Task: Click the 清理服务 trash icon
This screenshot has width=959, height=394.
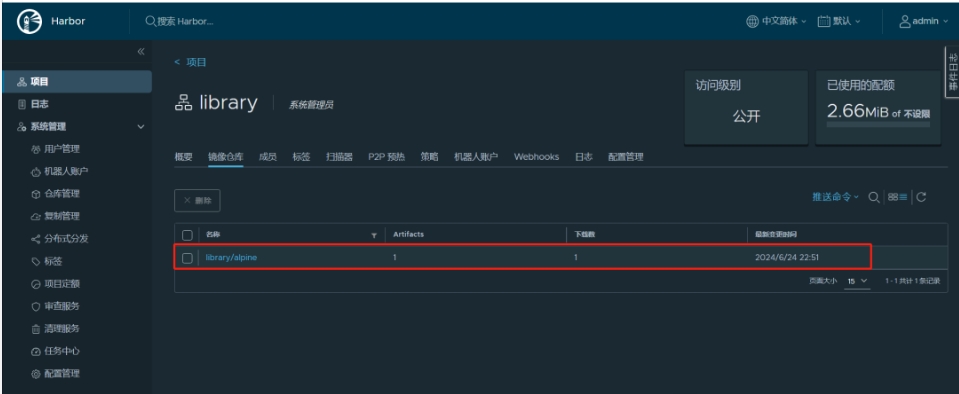Action: tap(35, 329)
